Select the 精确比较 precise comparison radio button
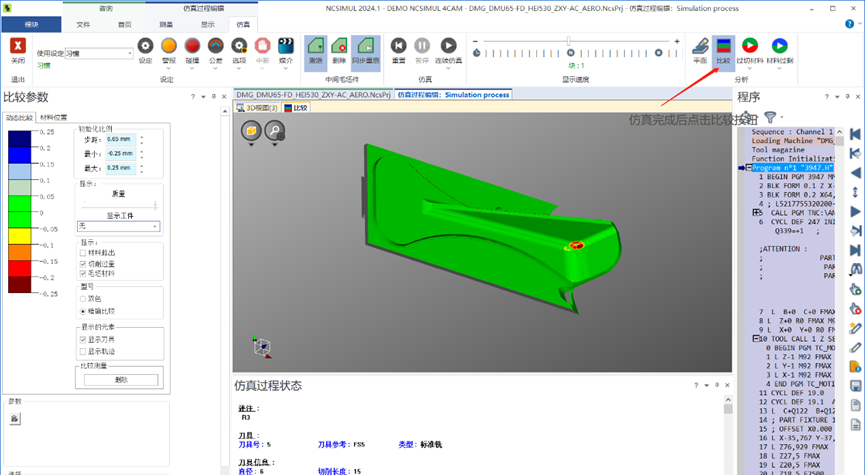The width and height of the screenshot is (865, 475). click(x=83, y=311)
